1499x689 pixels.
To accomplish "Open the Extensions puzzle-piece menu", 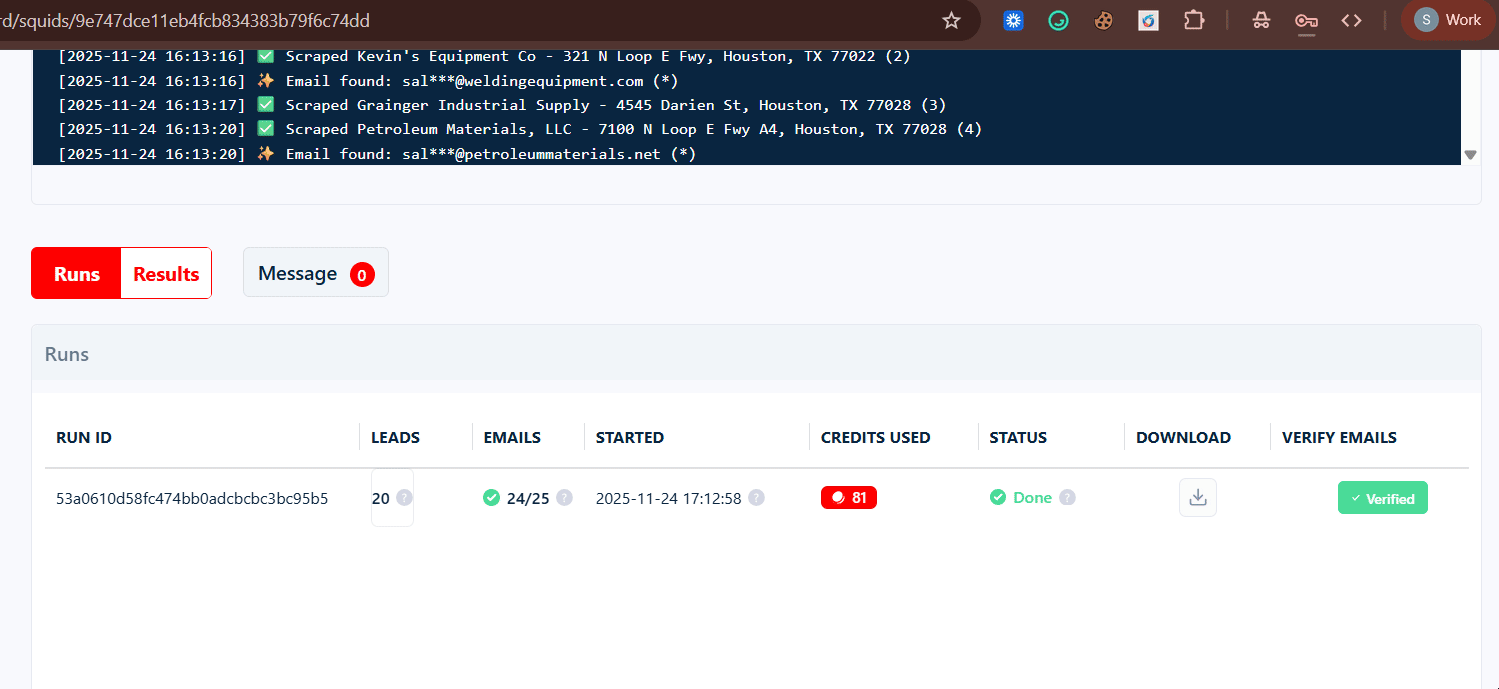I will (1193, 20).
